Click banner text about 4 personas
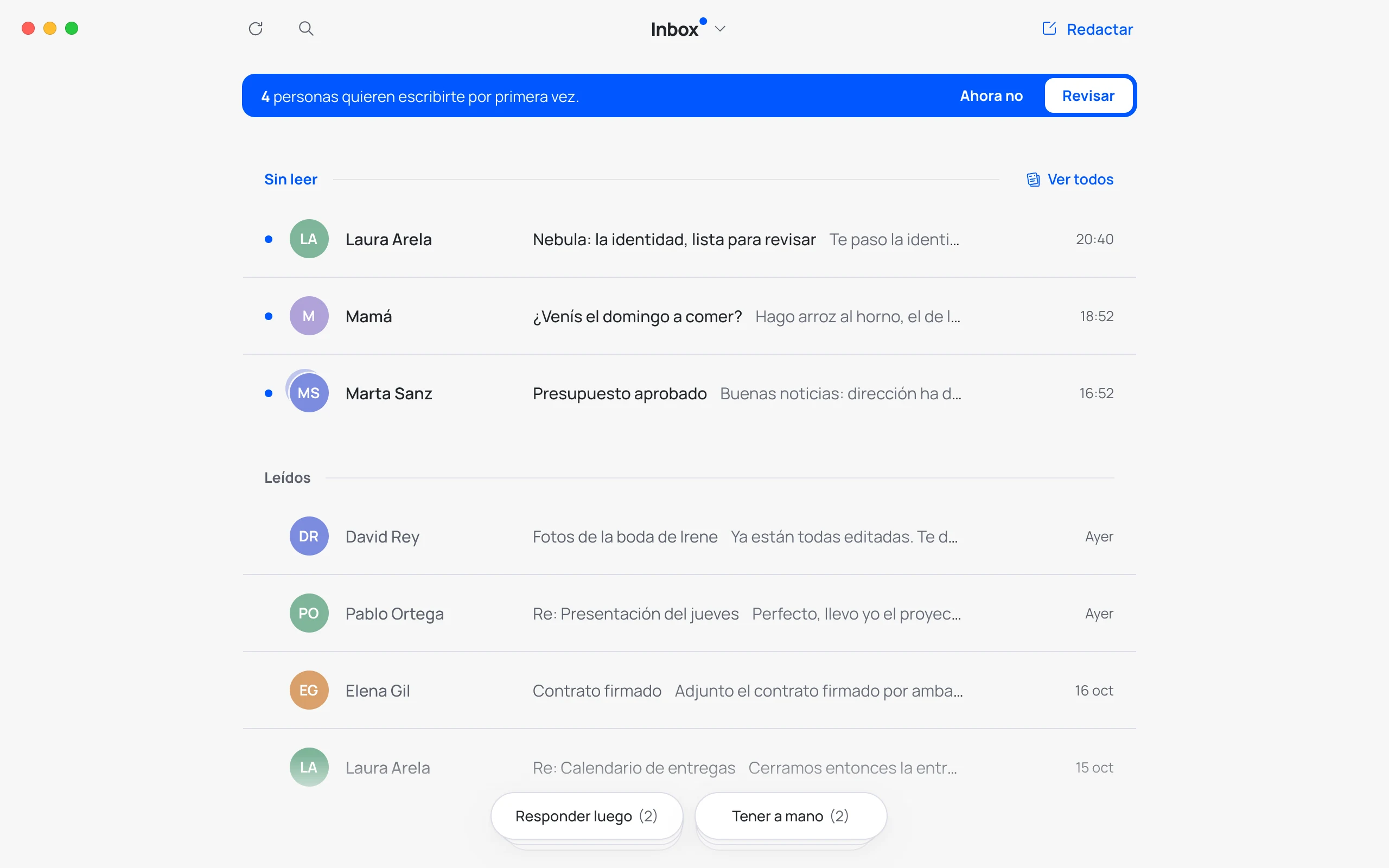This screenshot has height=868, width=1389. 420,97
